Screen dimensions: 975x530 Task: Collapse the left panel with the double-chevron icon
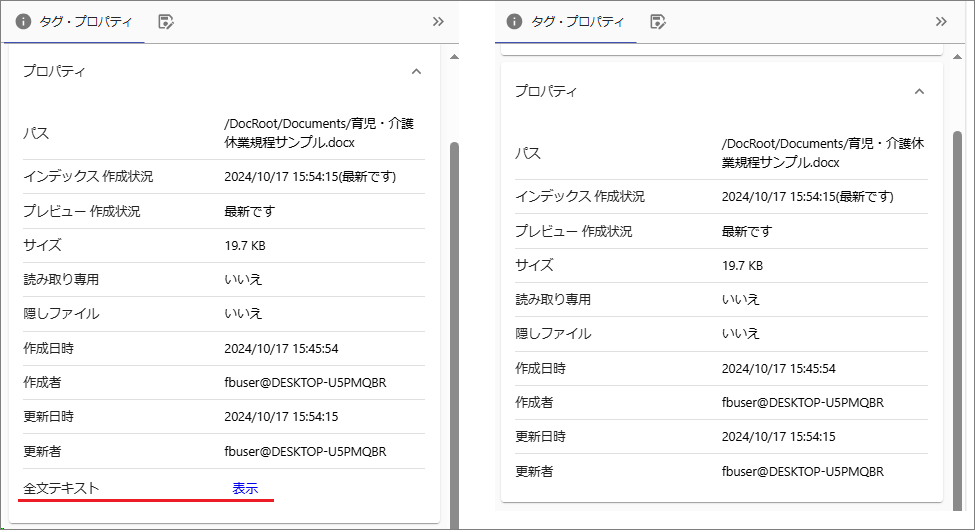[438, 21]
